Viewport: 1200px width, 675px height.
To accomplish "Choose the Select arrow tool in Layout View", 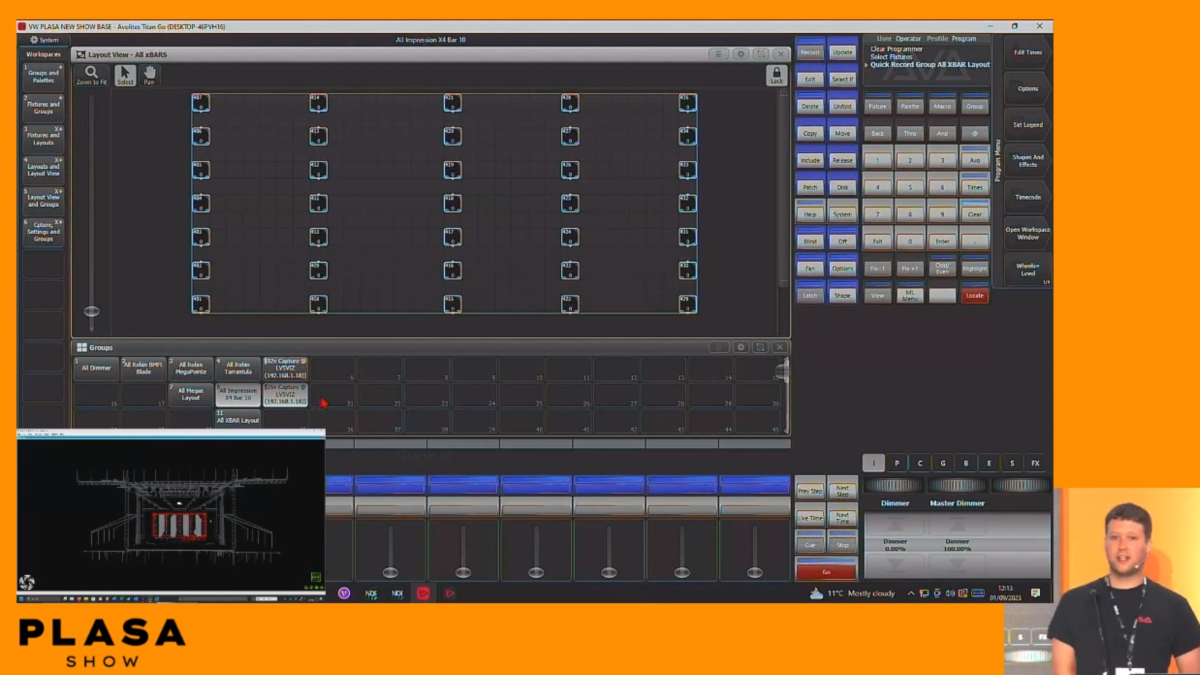I will [125, 75].
